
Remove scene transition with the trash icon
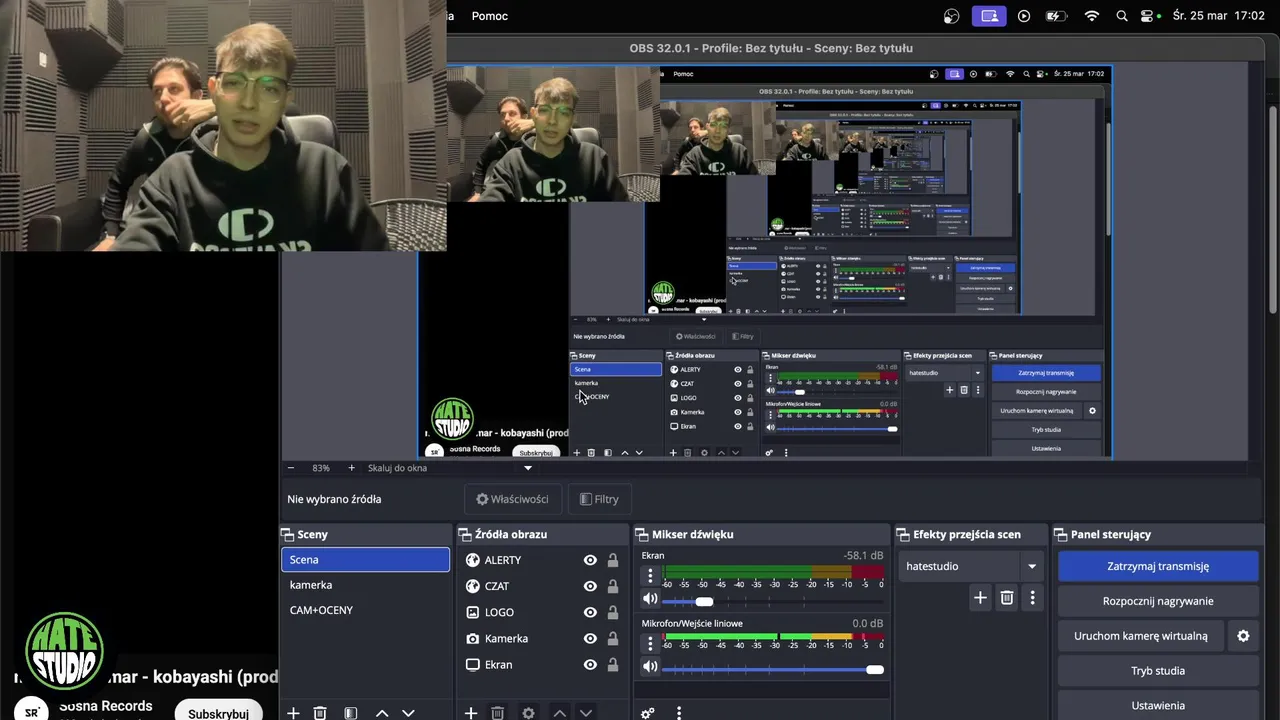point(1007,598)
